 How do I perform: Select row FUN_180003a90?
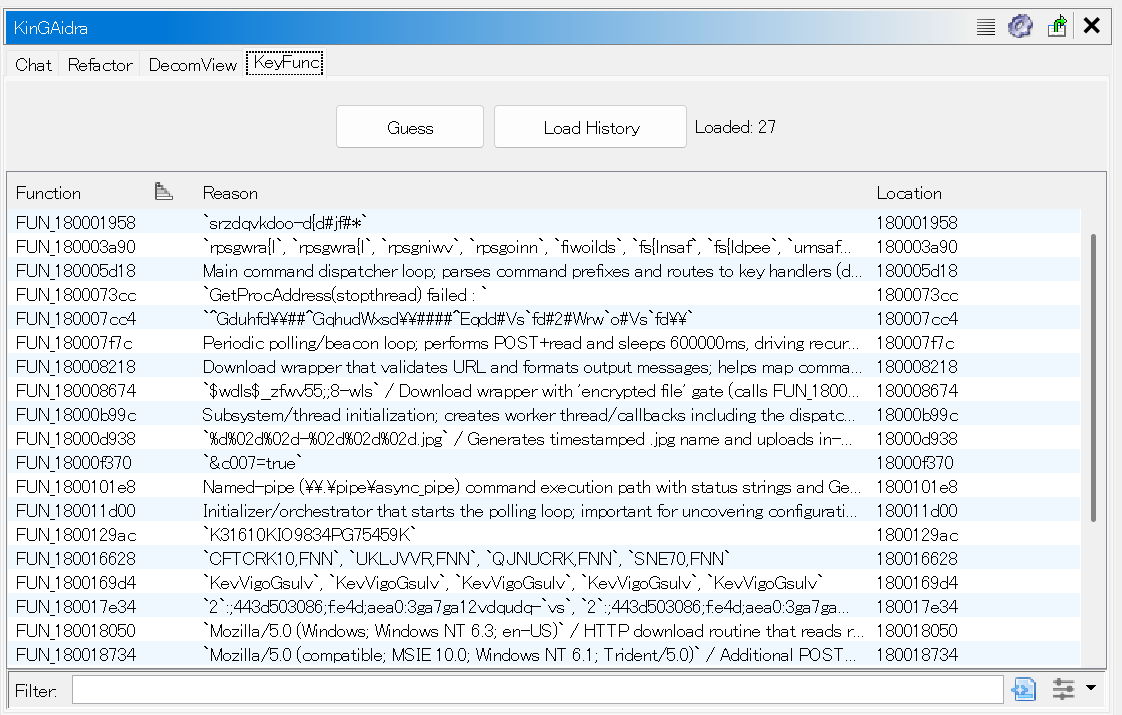[x=545, y=247]
